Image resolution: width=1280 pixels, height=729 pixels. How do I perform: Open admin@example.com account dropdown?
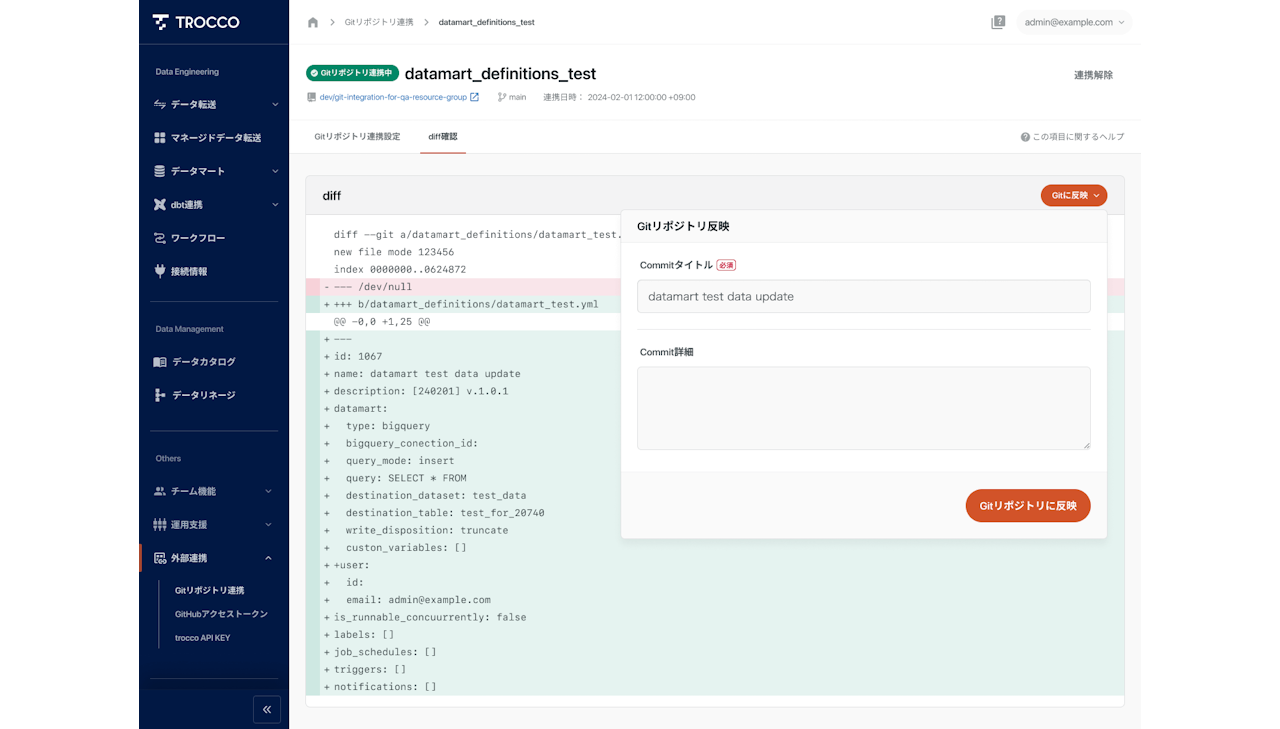click(x=1074, y=22)
